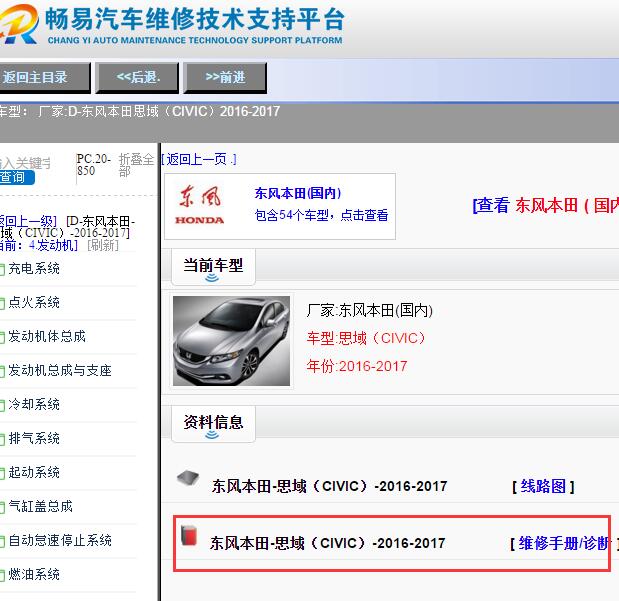Click folder icon beside 排气系统
Image resolution: width=619 pixels, height=601 pixels.
pos(2,439)
